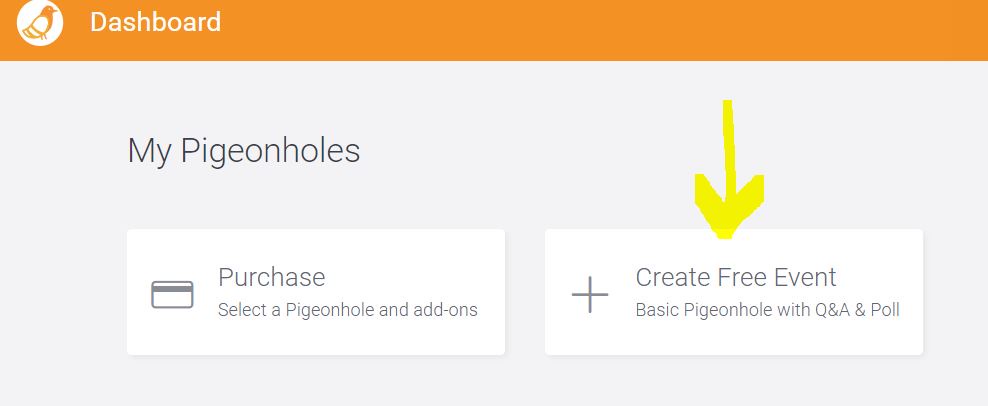Click the credit card icon
Image resolution: width=988 pixels, height=406 pixels.
(172, 294)
